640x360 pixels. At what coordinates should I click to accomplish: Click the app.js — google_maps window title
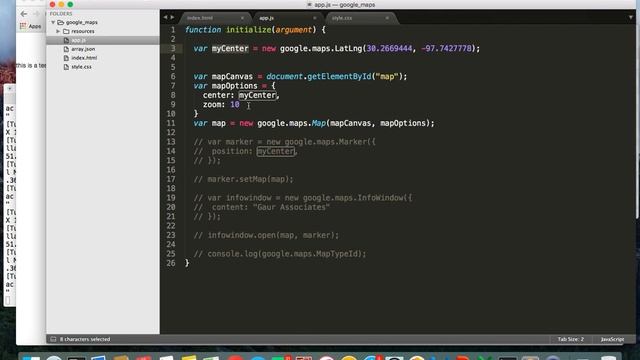(344, 4)
